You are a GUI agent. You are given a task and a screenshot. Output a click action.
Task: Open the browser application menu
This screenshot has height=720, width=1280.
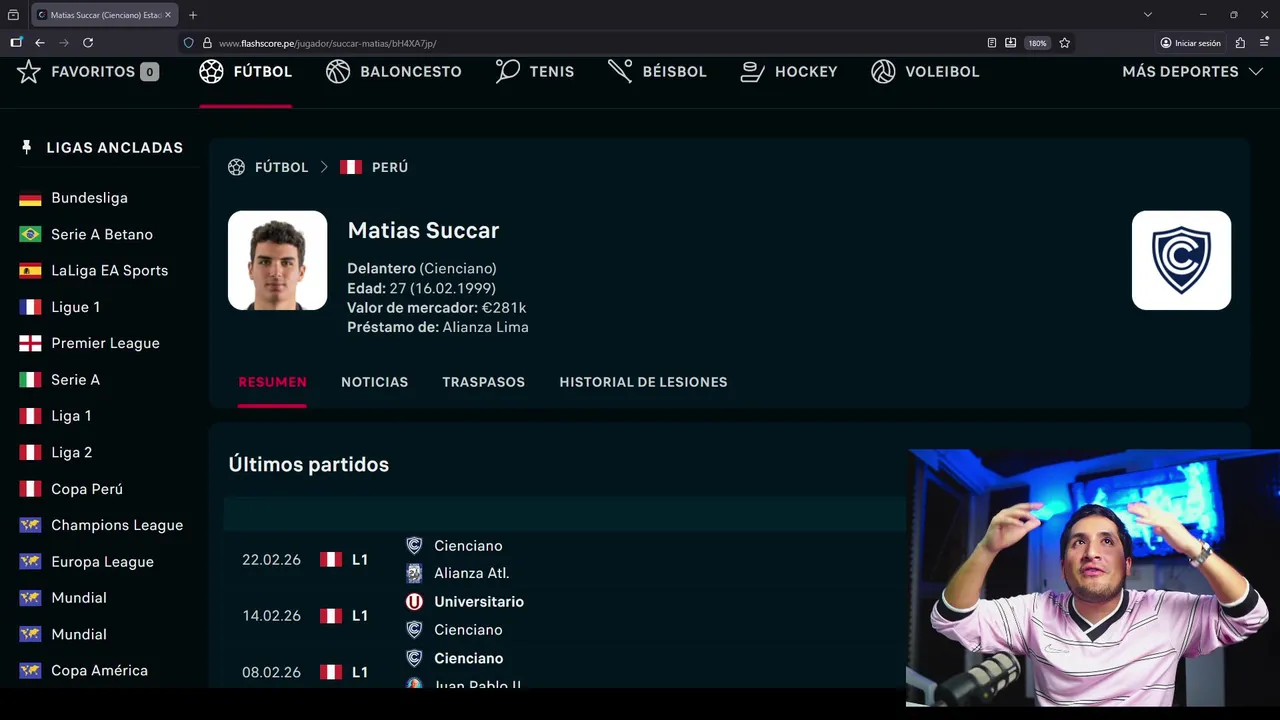[x=1264, y=43]
